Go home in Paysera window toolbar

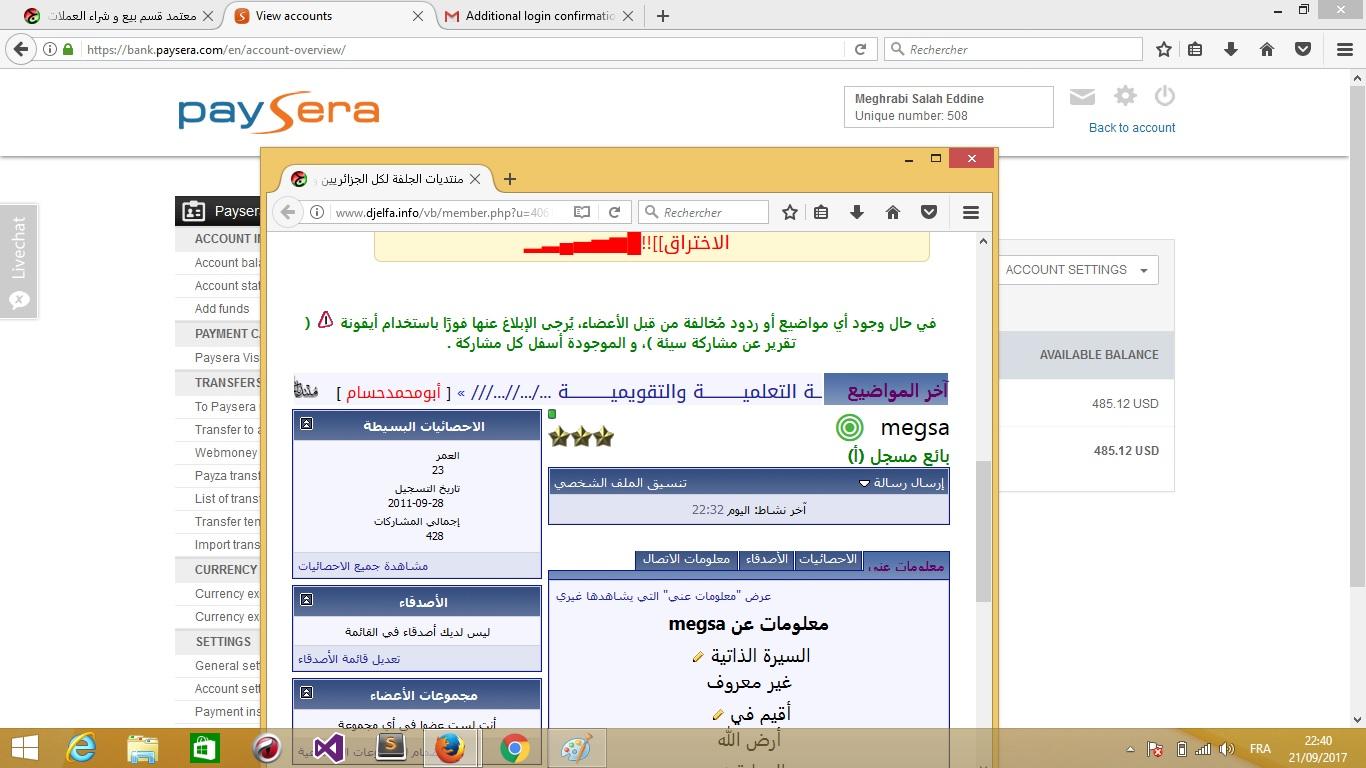[x=1267, y=49]
